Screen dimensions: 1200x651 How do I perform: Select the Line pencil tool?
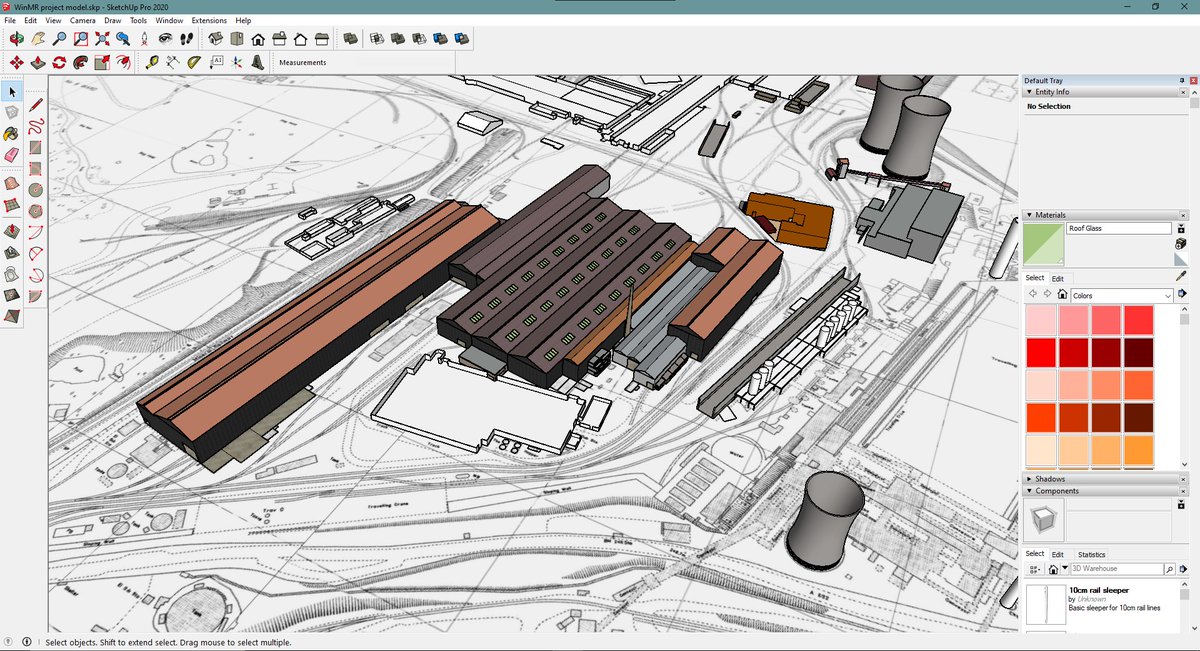36,104
